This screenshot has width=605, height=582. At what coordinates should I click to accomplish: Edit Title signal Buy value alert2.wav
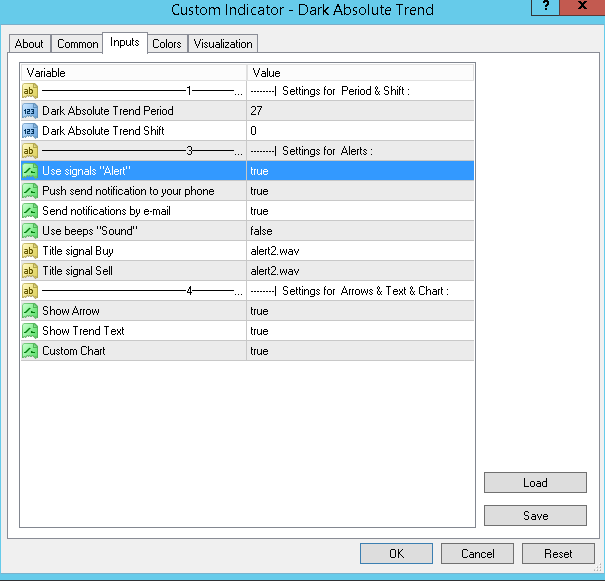pyautogui.click(x=360, y=251)
